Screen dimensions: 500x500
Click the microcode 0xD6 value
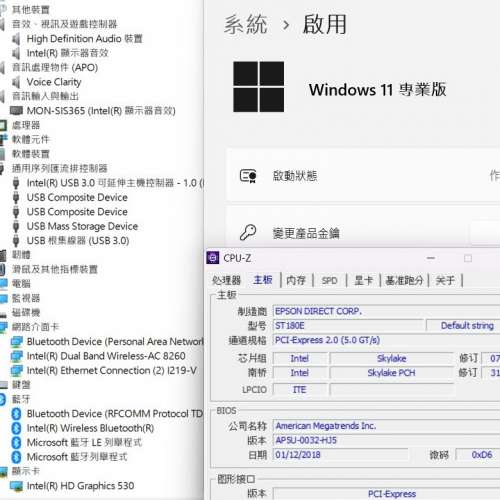[478, 455]
